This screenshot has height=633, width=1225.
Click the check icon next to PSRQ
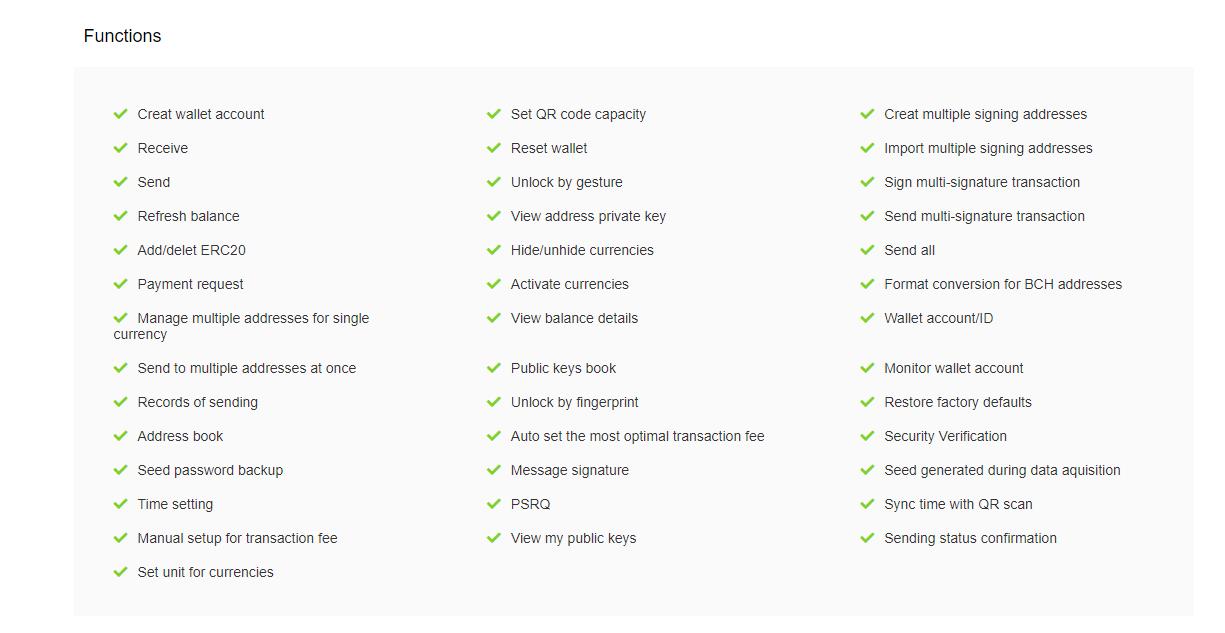[x=494, y=504]
